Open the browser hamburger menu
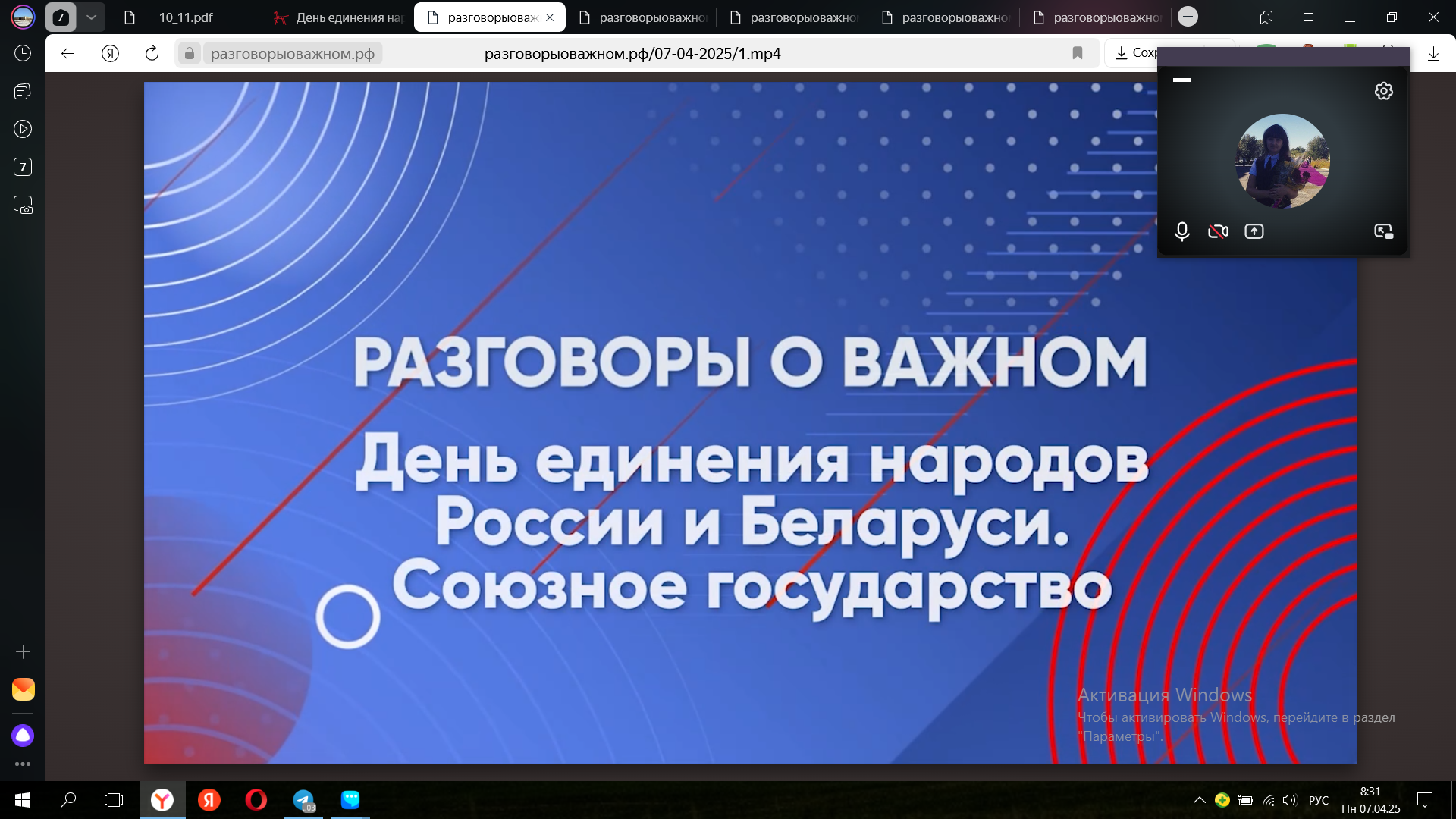This screenshot has height=819, width=1456. 1308,17
